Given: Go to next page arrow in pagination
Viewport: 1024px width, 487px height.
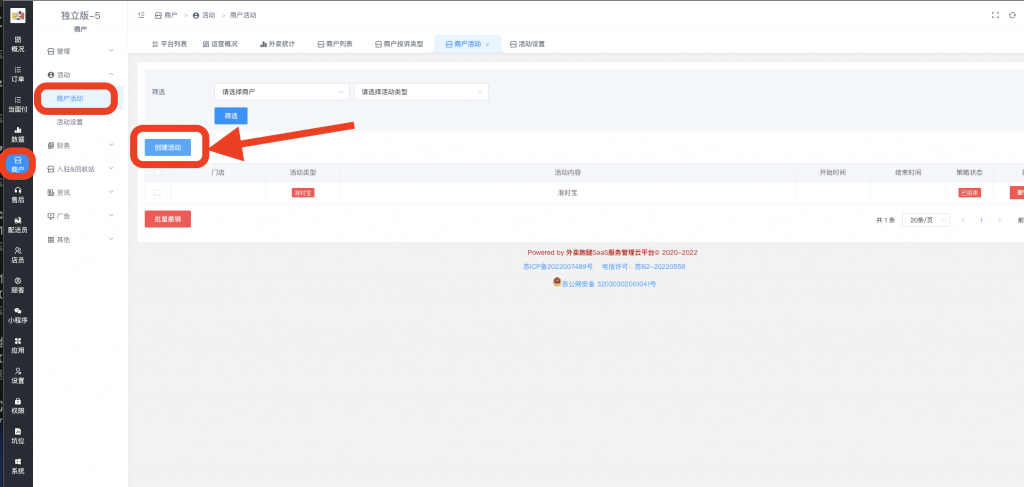Looking at the screenshot, I should 999,220.
